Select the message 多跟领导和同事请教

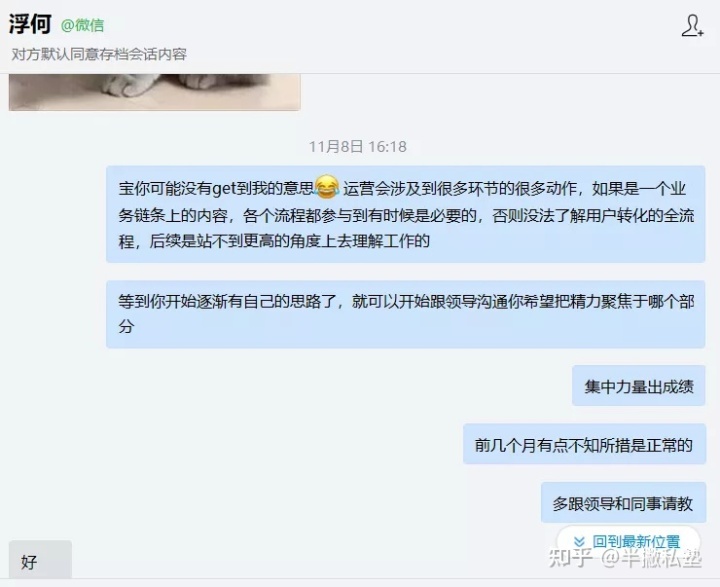point(623,502)
